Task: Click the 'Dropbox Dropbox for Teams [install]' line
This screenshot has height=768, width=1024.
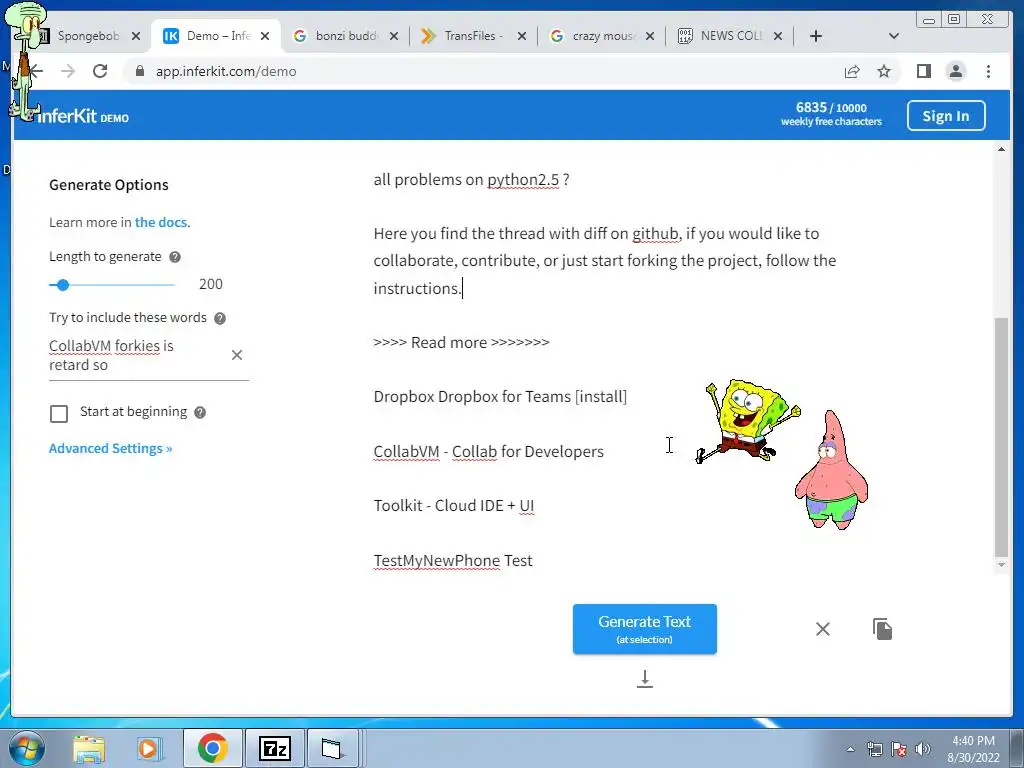Action: [500, 396]
